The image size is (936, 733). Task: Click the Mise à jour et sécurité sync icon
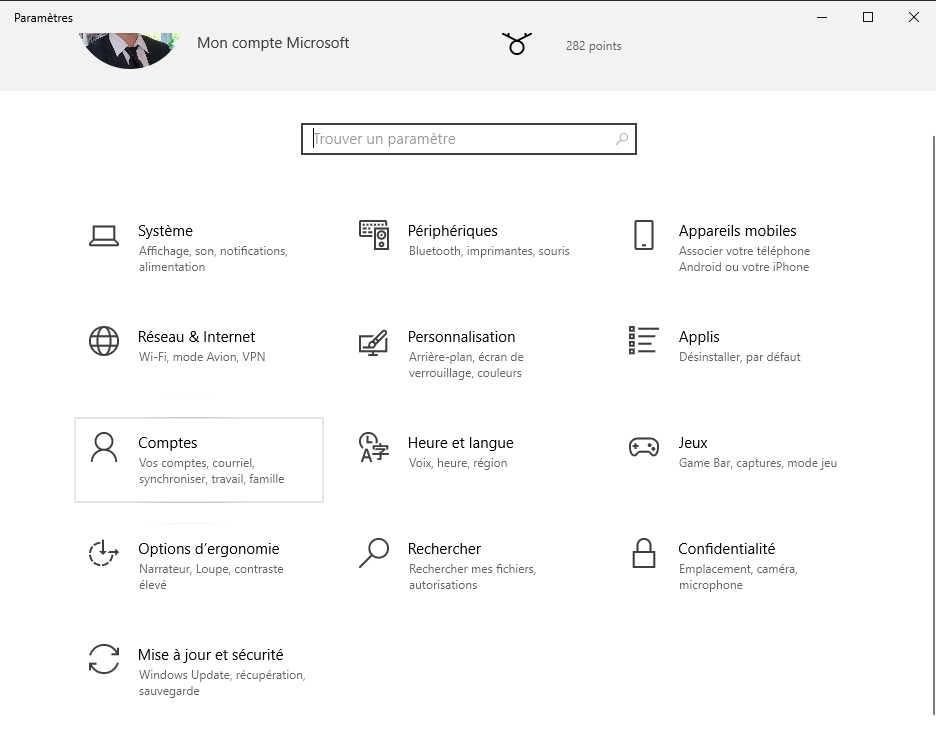[x=104, y=659]
